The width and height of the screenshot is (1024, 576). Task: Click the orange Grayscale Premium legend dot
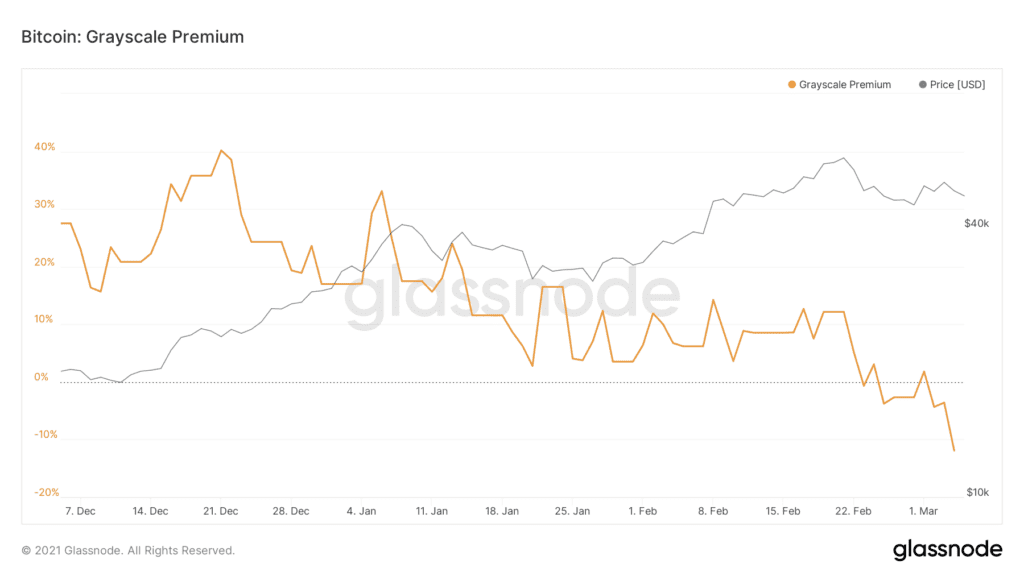point(792,85)
